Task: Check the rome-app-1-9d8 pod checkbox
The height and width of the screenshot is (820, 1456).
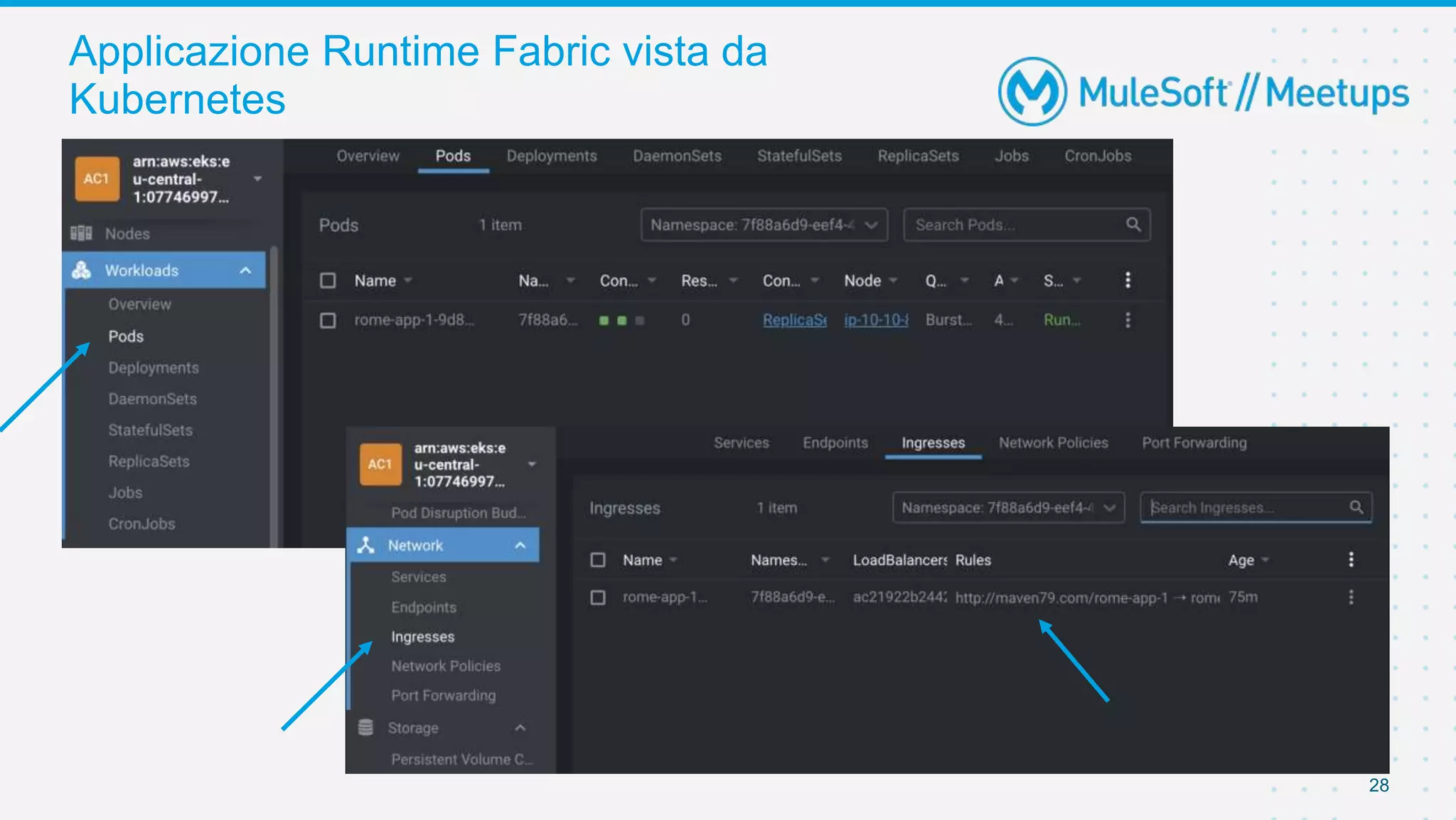Action: coord(328,320)
